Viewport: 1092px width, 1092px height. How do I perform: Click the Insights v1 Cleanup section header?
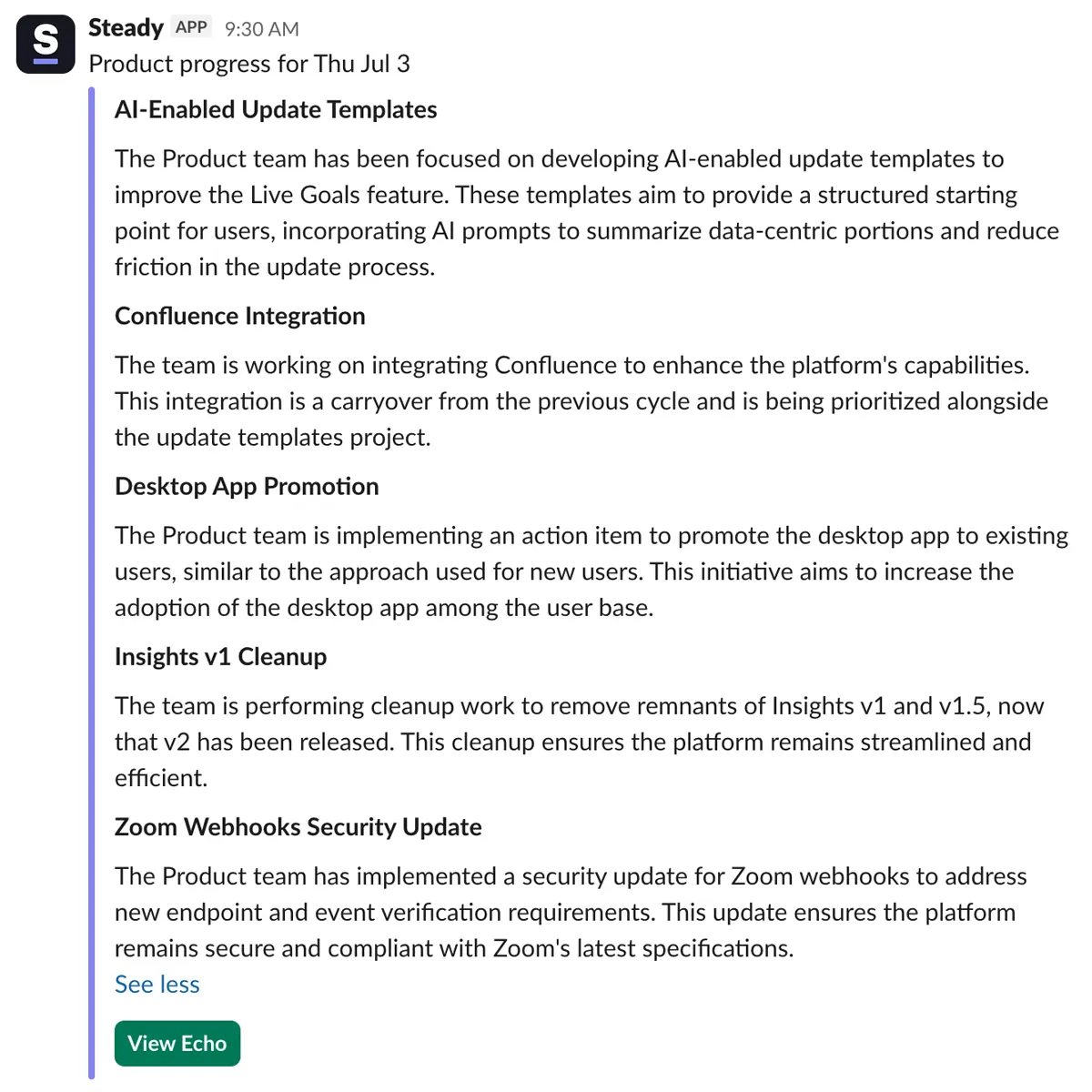219,656
